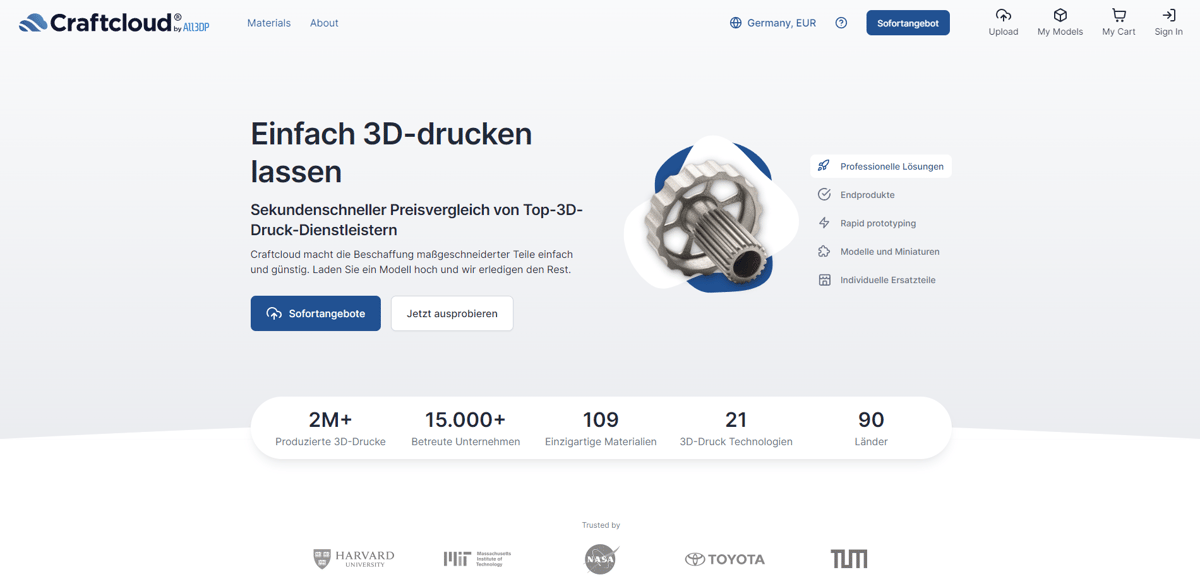Click the MIT logo

478,559
